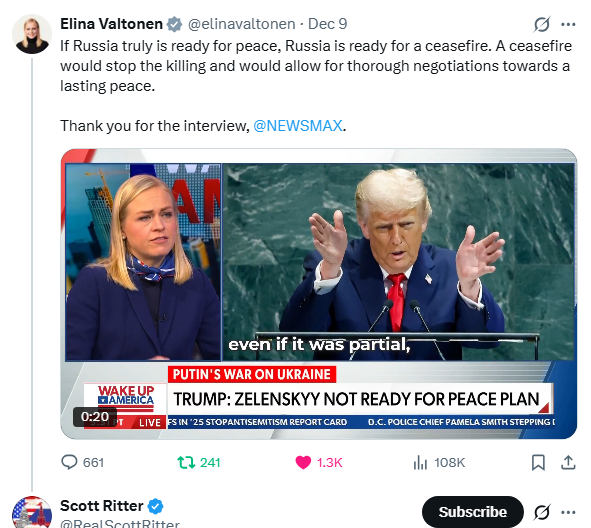591x528 pixels.
Task: Open Elina Valtonen's profile picture
Action: [x=32, y=34]
